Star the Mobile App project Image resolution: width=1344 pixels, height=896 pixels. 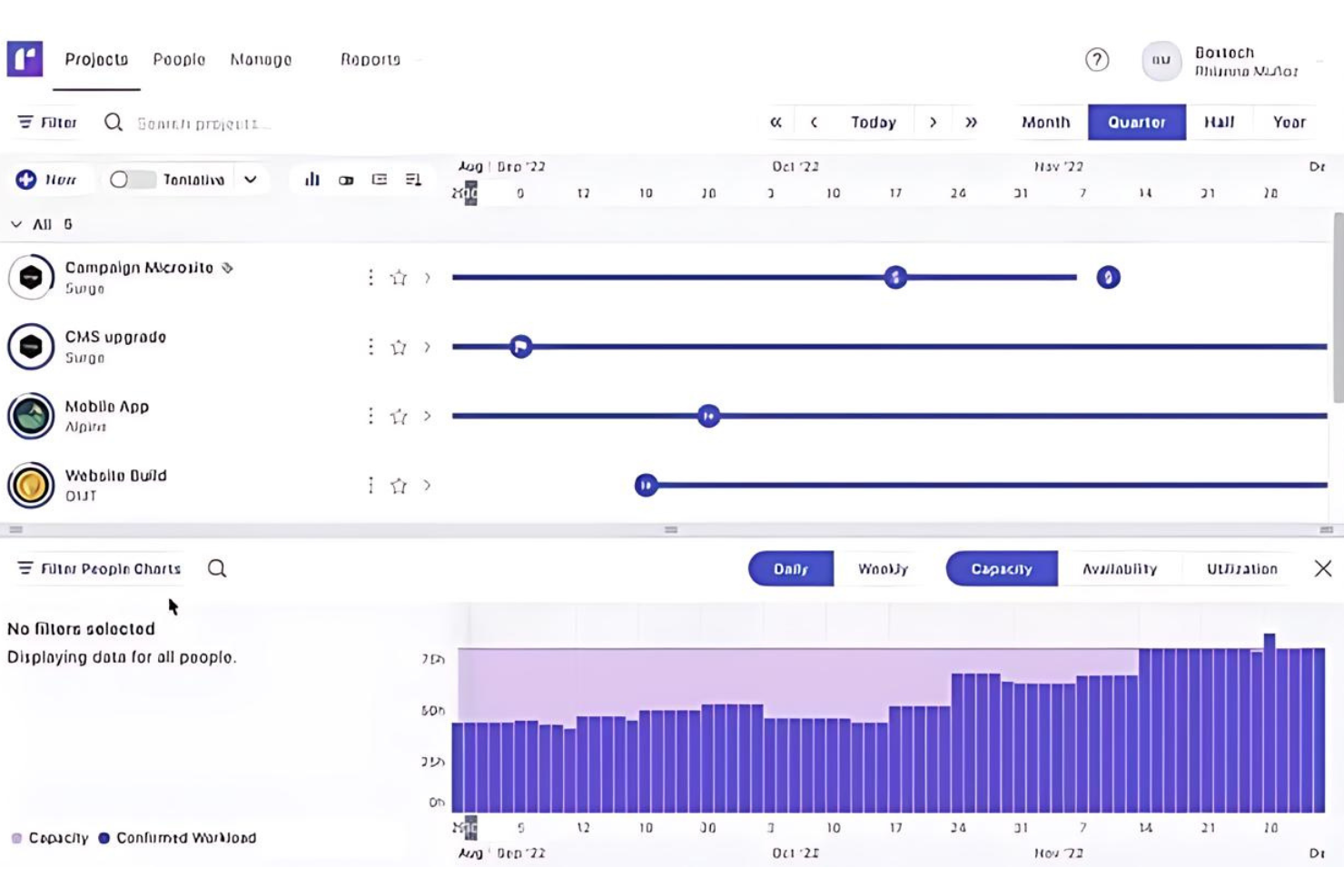tap(398, 415)
